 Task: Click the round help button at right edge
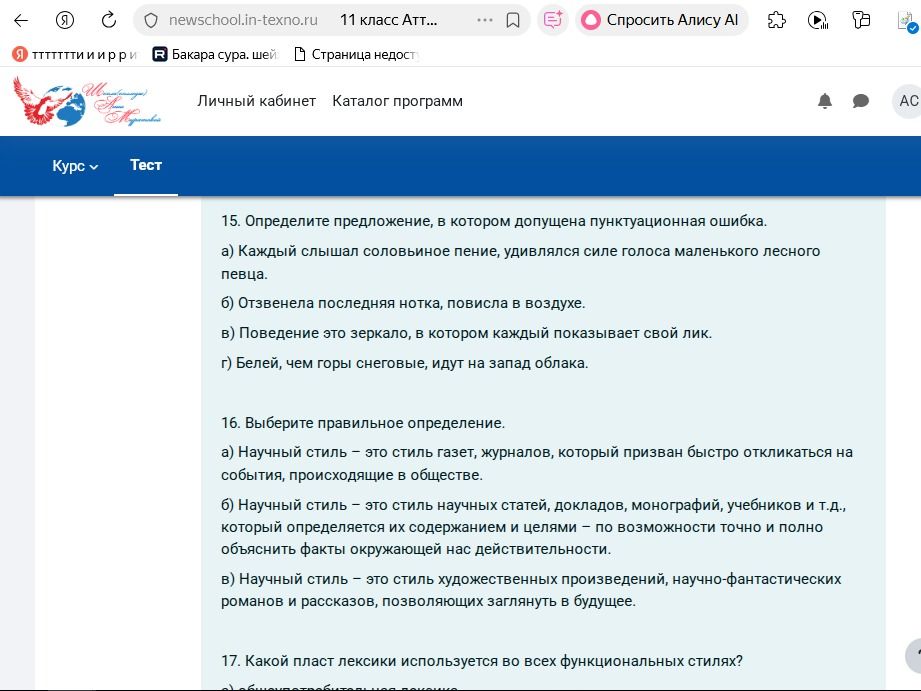913,655
